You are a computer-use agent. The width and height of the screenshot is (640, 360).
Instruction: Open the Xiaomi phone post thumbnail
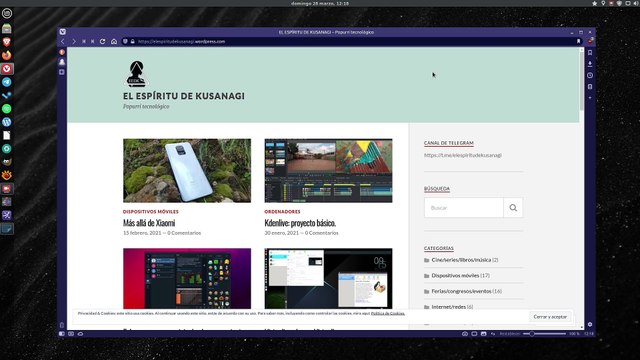(187, 171)
